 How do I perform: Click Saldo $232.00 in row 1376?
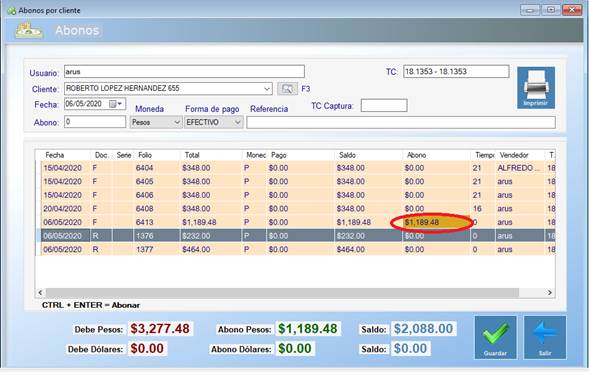click(x=350, y=236)
